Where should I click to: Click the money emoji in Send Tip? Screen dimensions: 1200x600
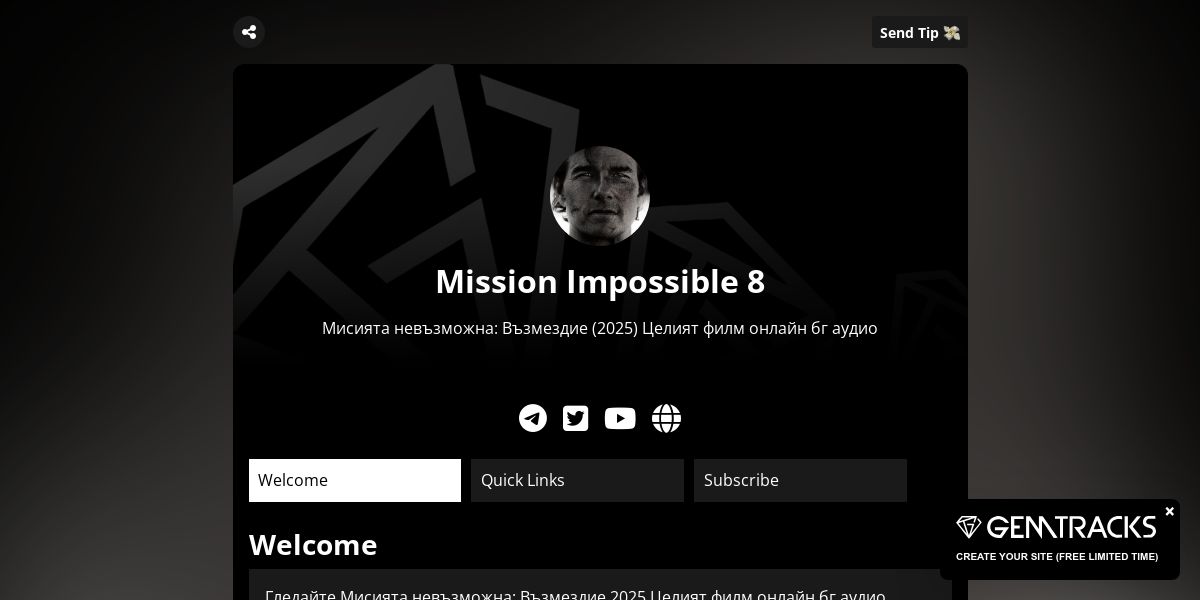[951, 33]
